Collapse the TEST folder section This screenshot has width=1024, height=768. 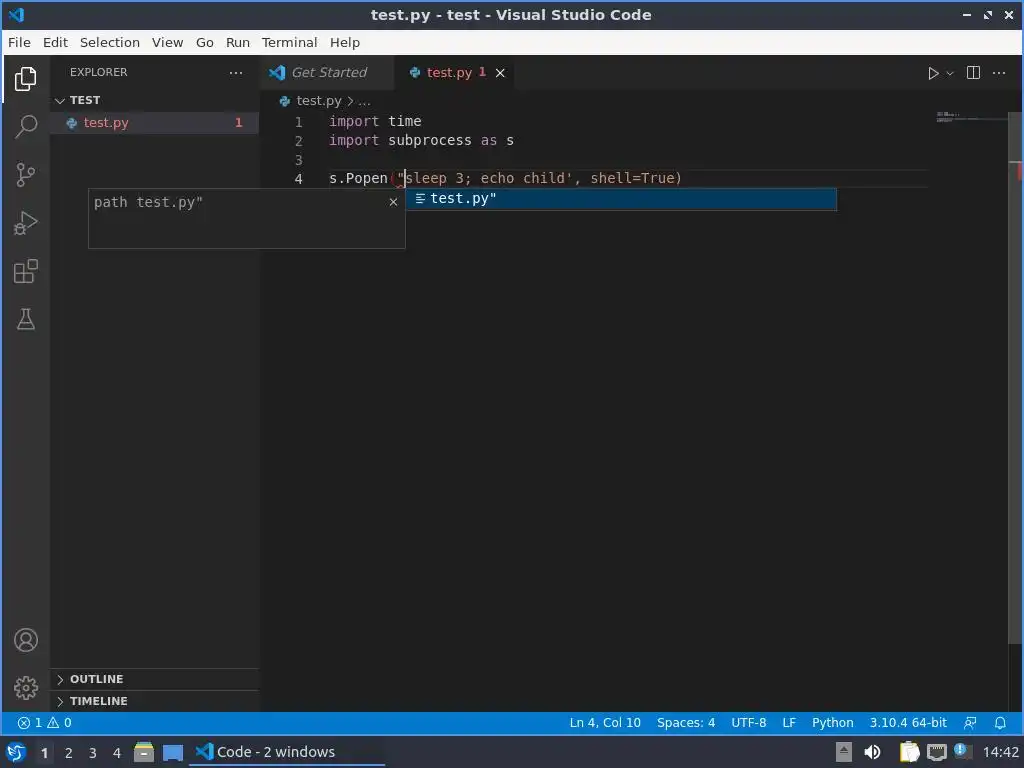coord(155,100)
